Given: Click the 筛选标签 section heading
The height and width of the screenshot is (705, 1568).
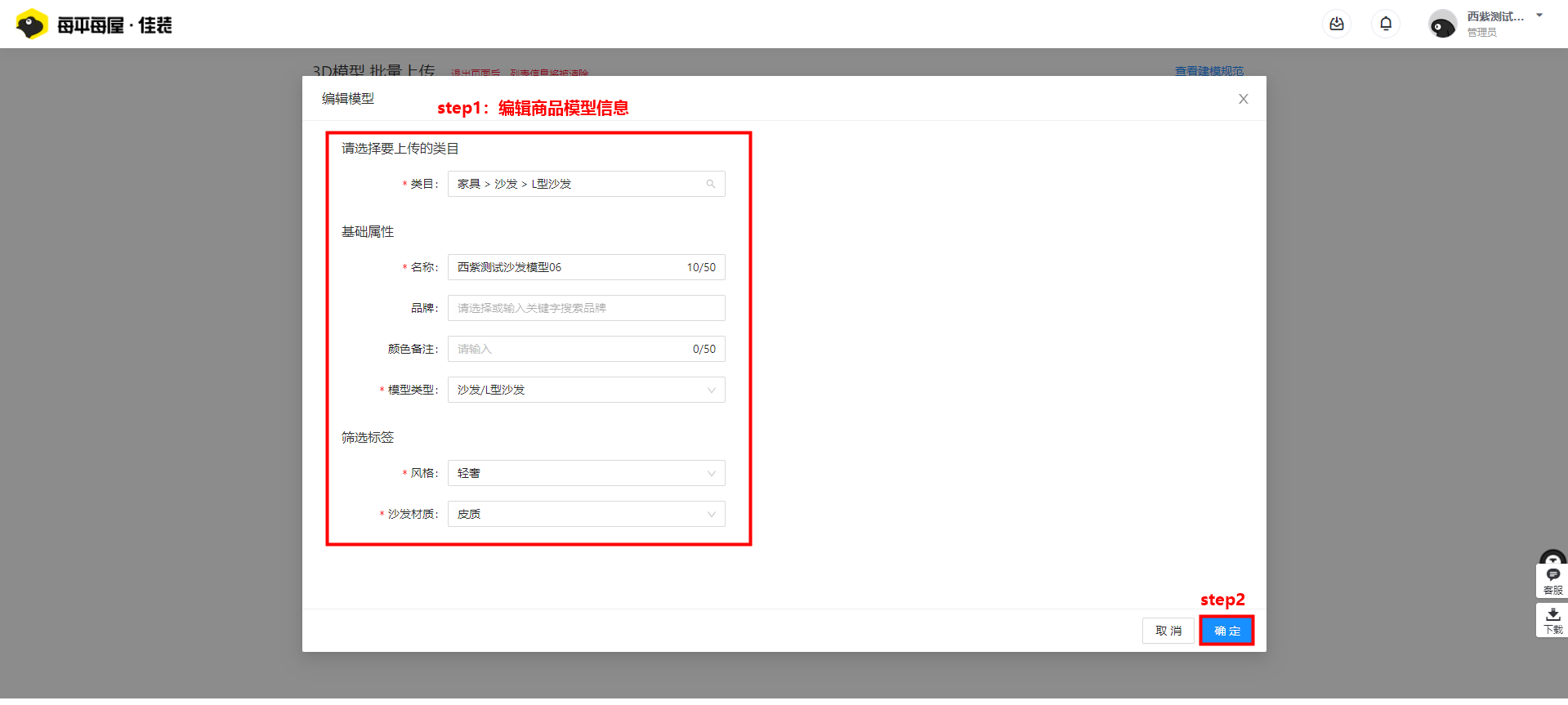Looking at the screenshot, I should tap(368, 438).
